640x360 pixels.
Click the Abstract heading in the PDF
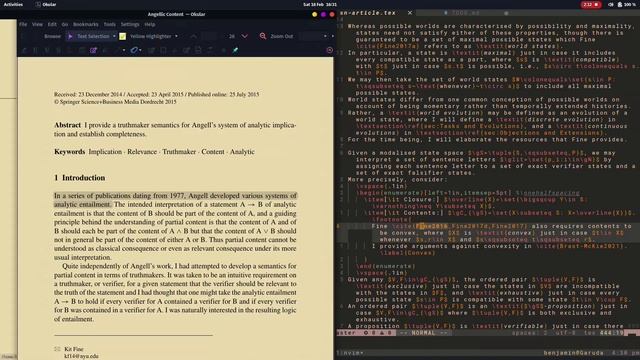(67, 125)
